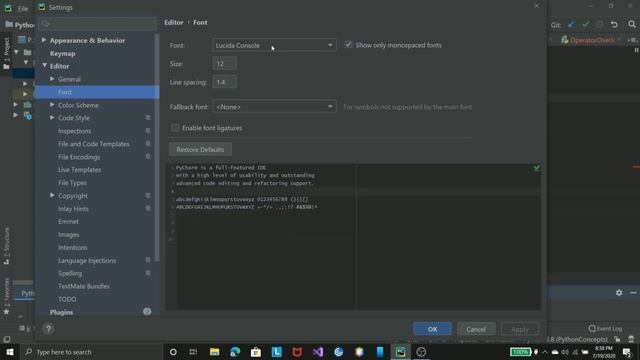
Task: Select Keymap in settings tree
Action: click(x=62, y=53)
